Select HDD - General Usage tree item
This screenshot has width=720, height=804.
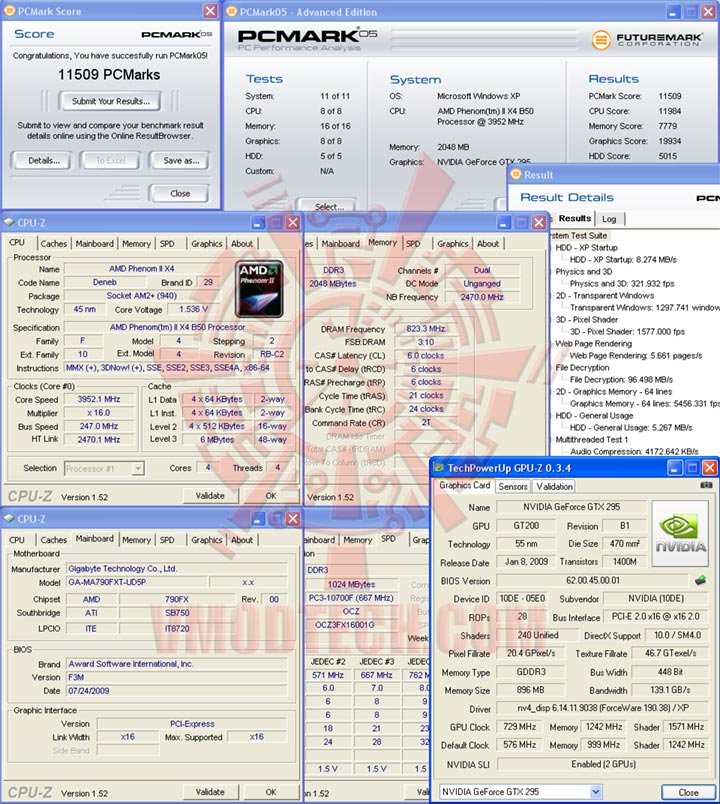point(594,416)
